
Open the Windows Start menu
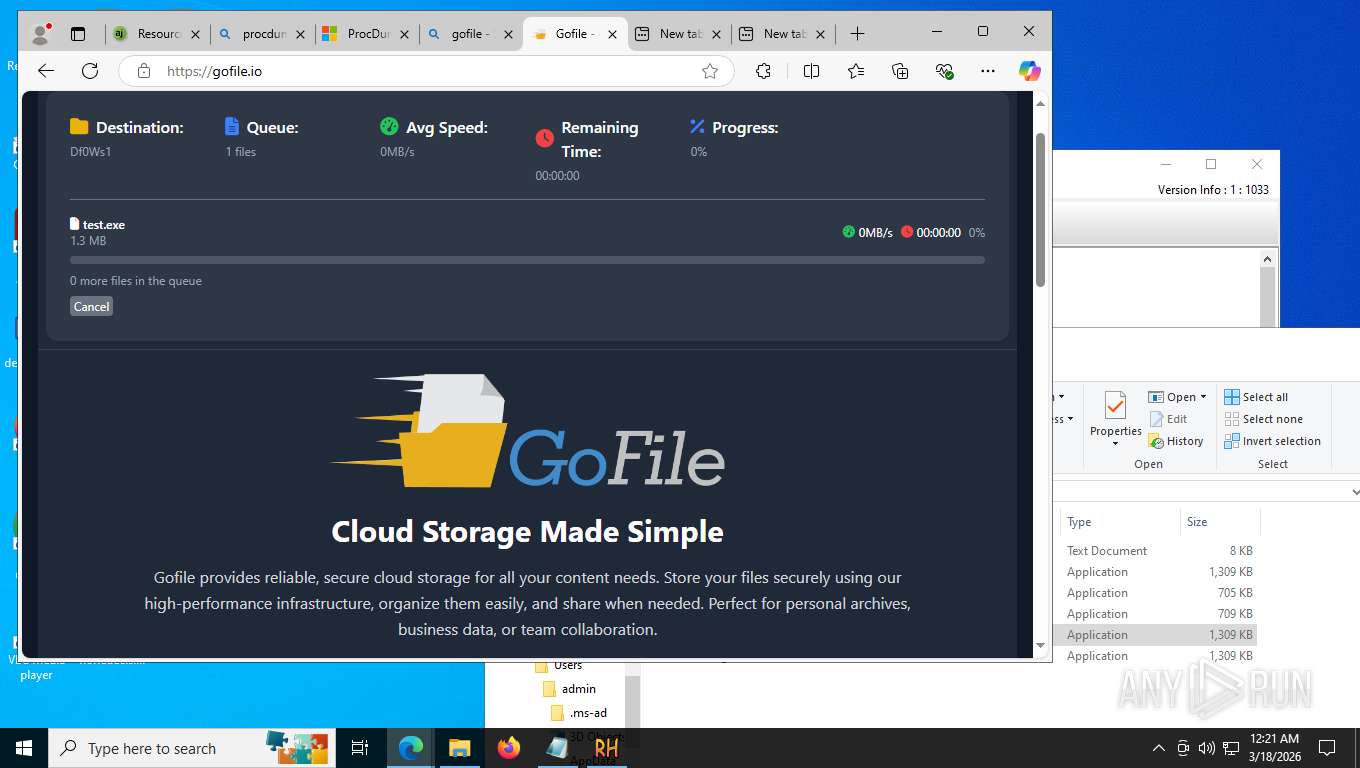coord(24,748)
